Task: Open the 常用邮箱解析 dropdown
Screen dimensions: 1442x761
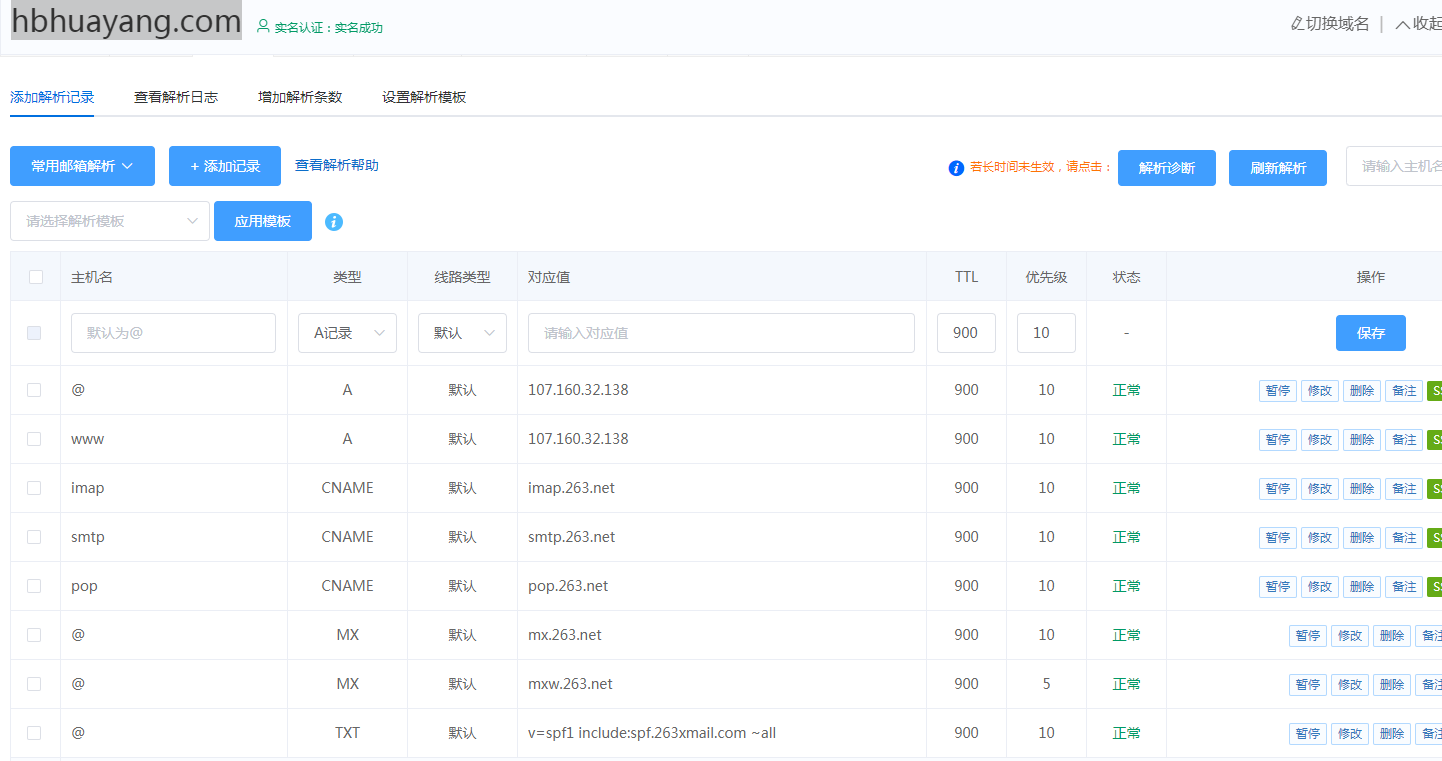Action: 82,166
